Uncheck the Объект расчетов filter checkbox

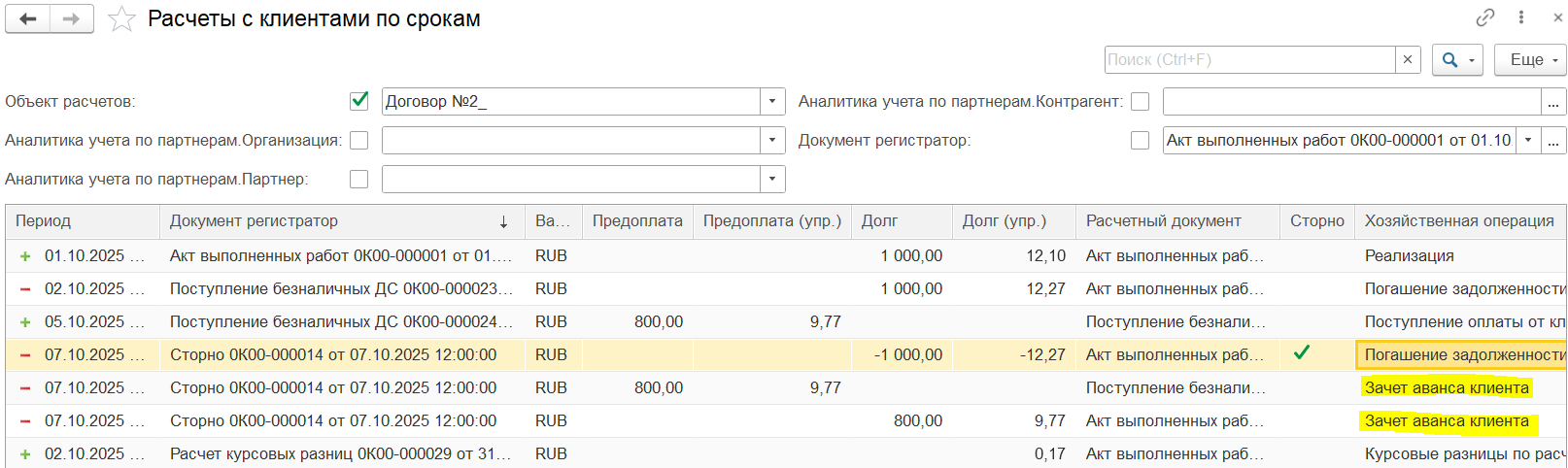[x=359, y=100]
